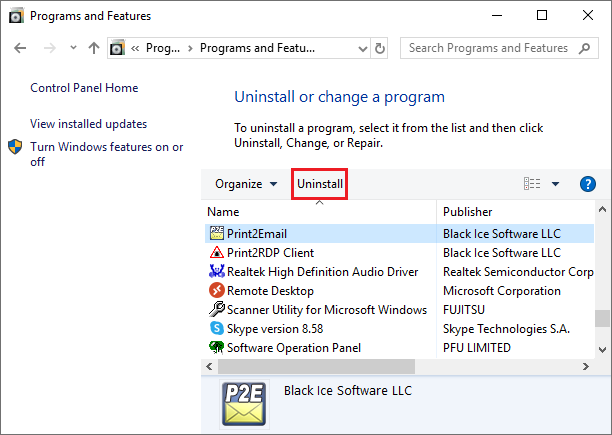Go up one level with the up arrow
Screen dimensions: 612x435
click(94, 48)
